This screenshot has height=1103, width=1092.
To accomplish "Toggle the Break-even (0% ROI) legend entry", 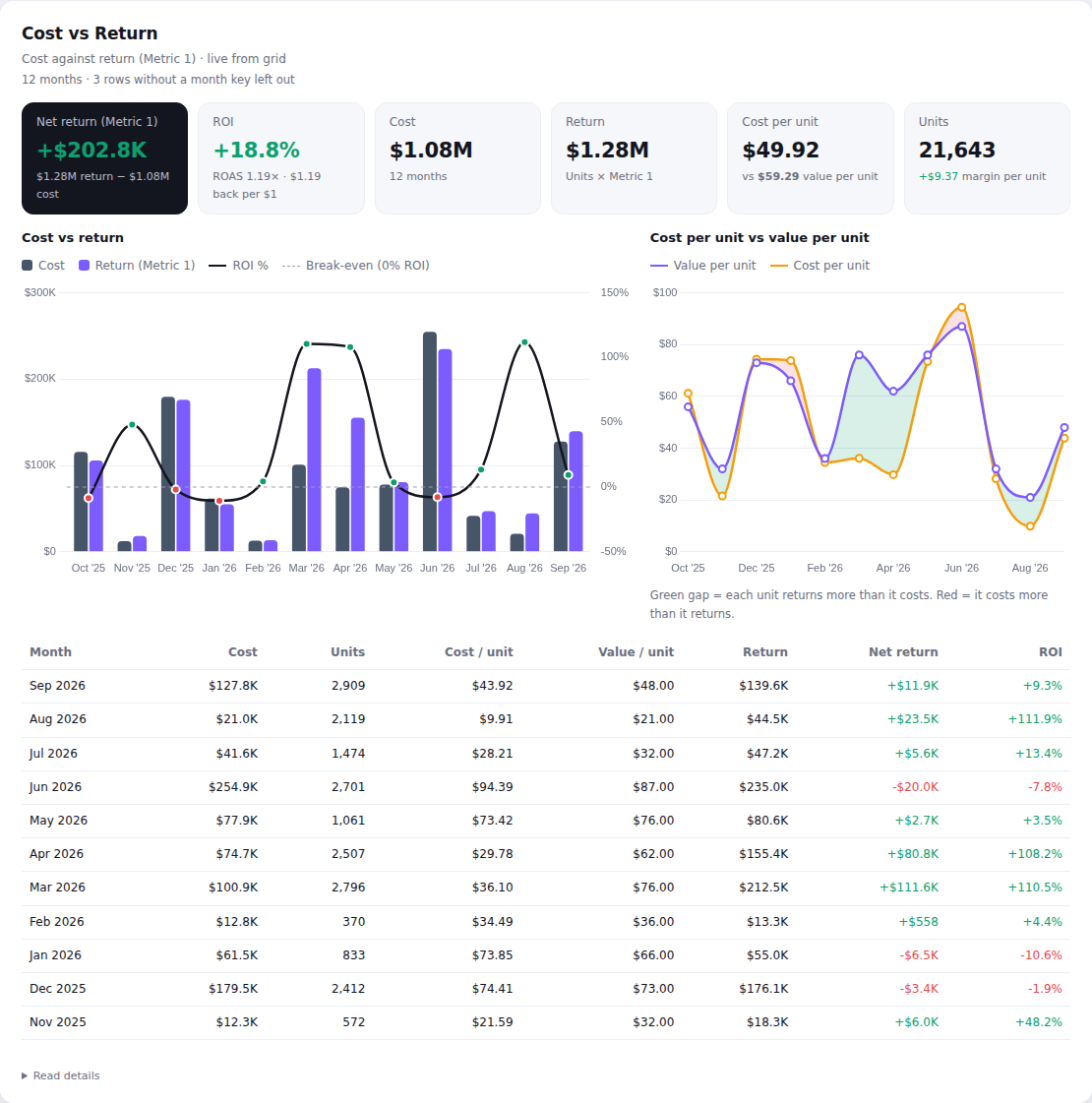I will (356, 266).
